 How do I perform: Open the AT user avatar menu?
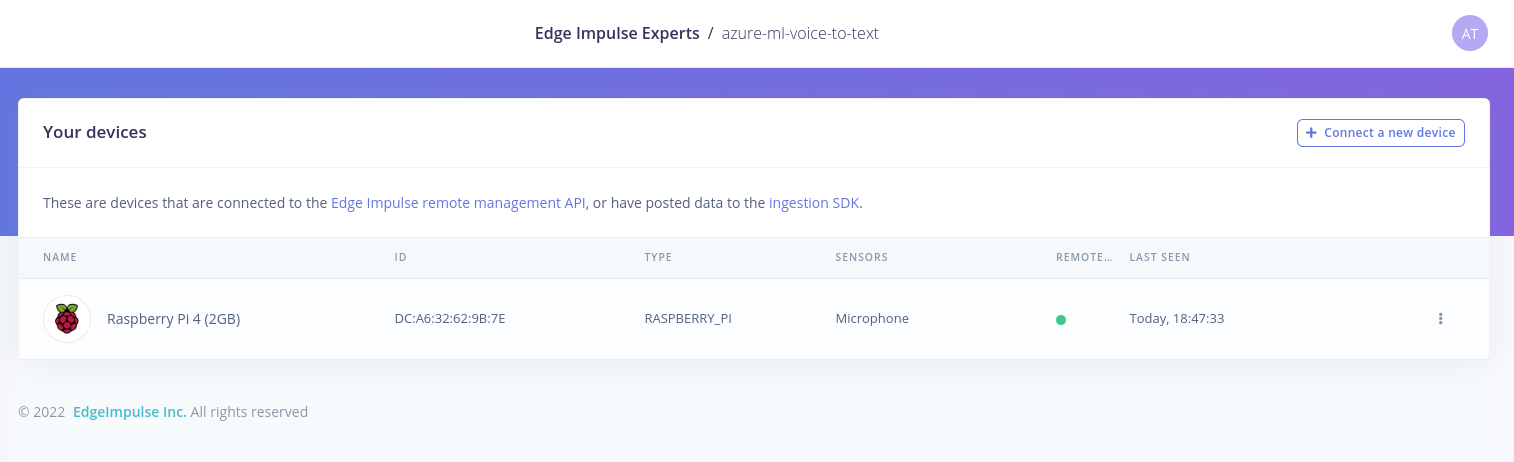(x=1469, y=33)
